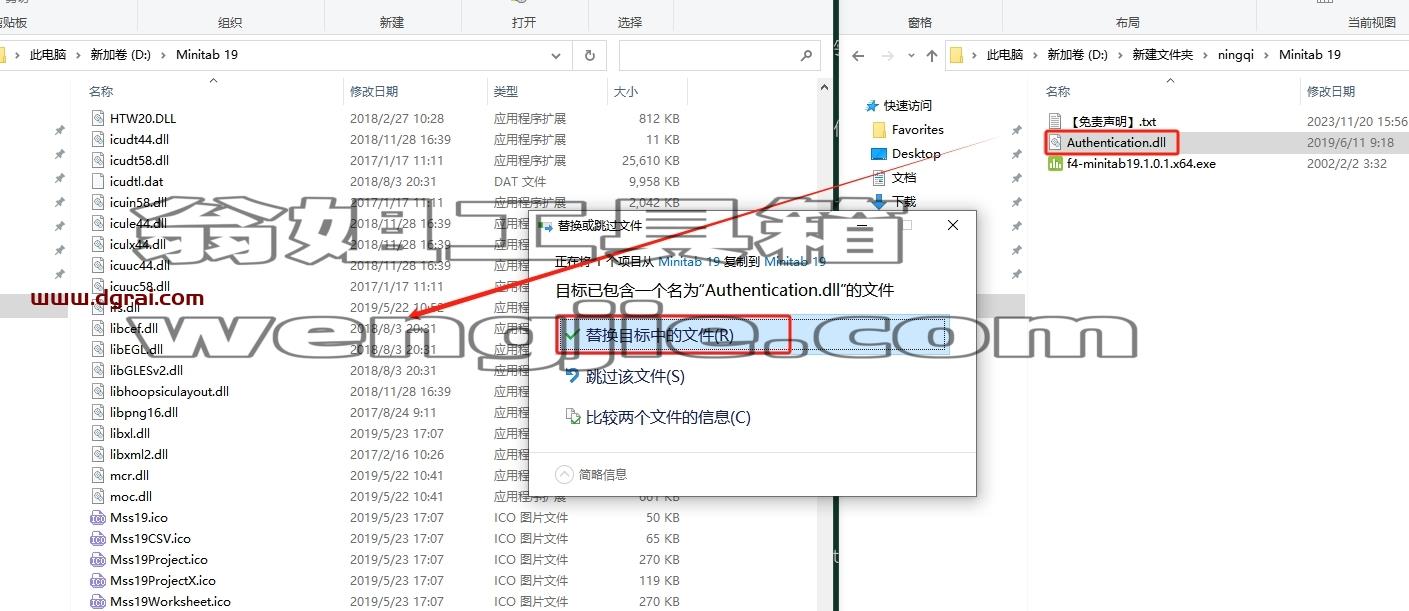Sort left window by 修改日期 column

tap(374, 91)
